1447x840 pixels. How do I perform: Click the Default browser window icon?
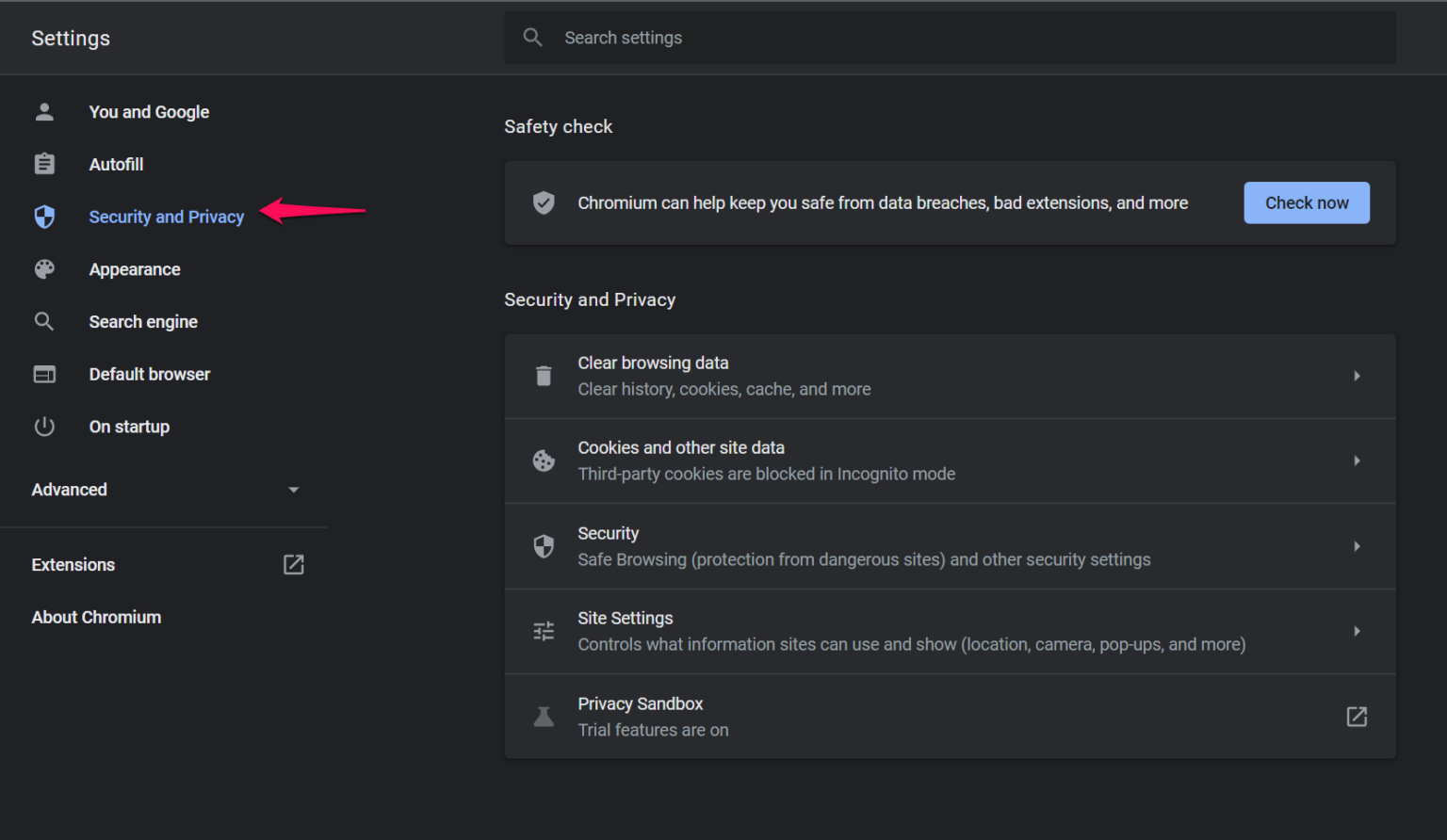pos(44,375)
